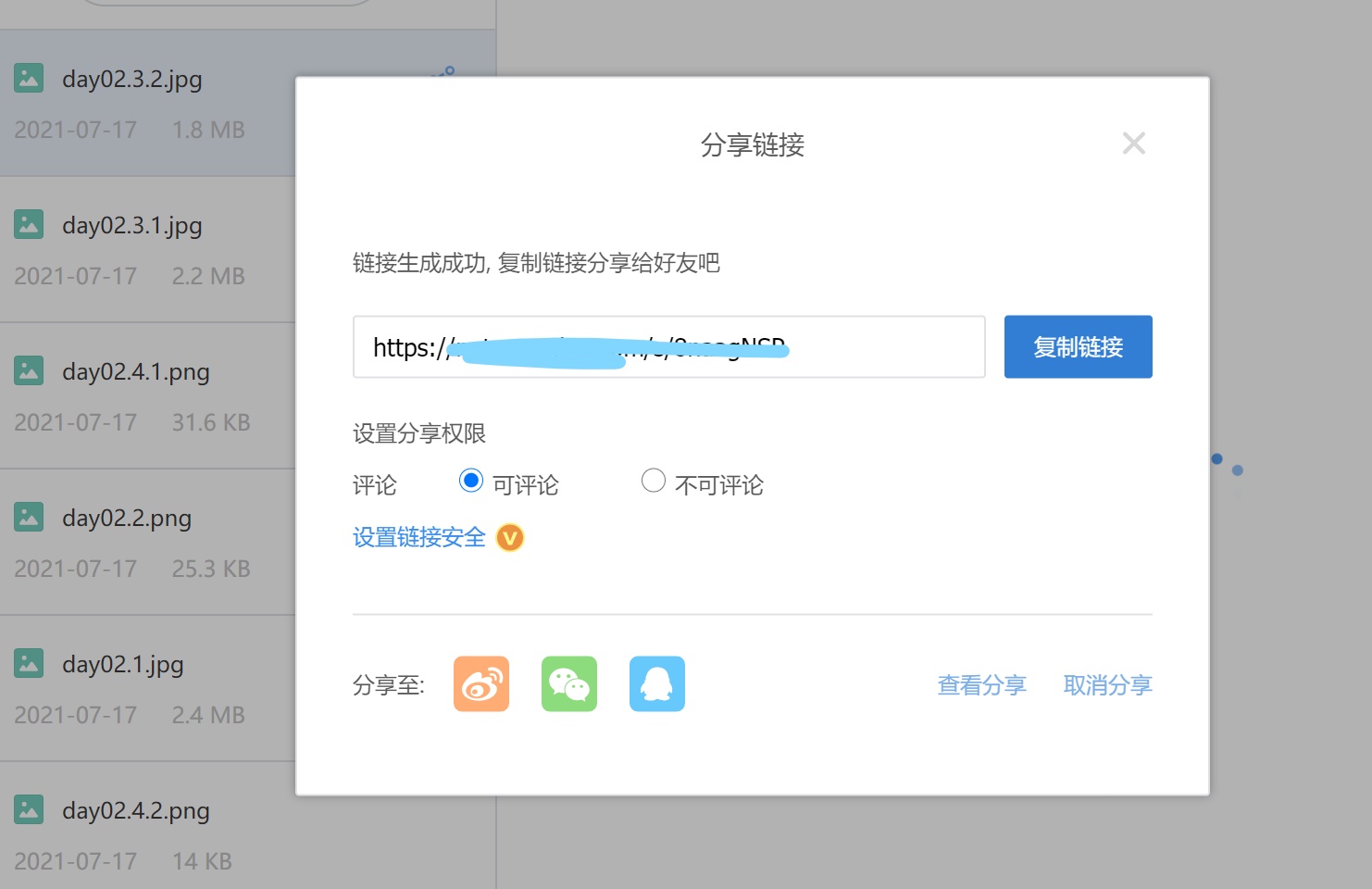Click the 分享链接 dialog title
The image size is (1372, 889).
[x=753, y=144]
